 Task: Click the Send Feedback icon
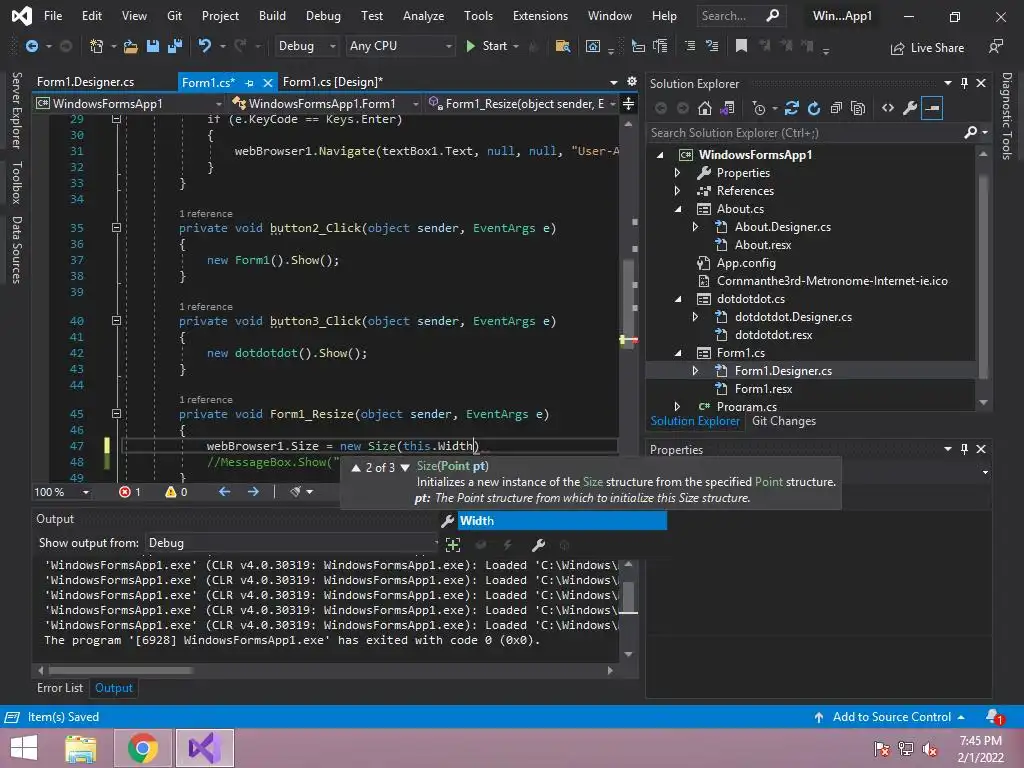pos(996,46)
